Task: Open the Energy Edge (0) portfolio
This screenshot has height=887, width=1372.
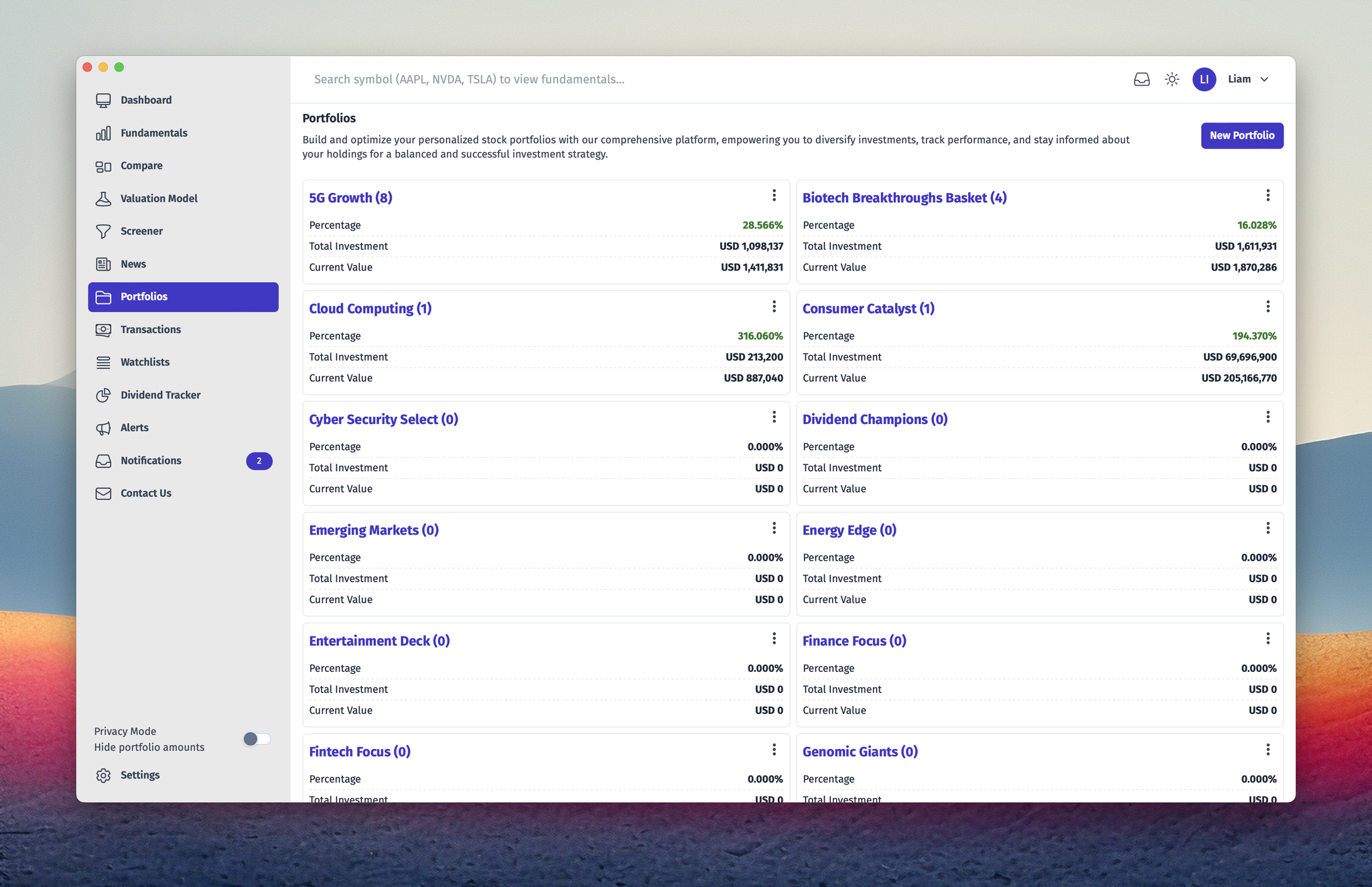Action: [x=849, y=531]
